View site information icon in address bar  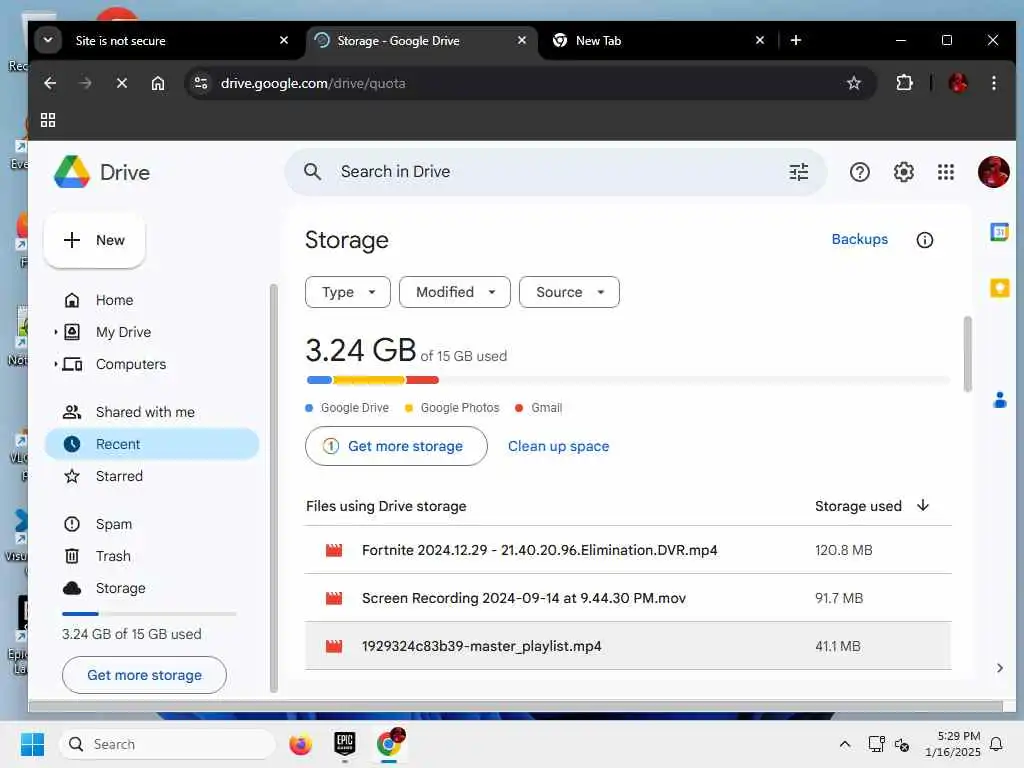200,83
